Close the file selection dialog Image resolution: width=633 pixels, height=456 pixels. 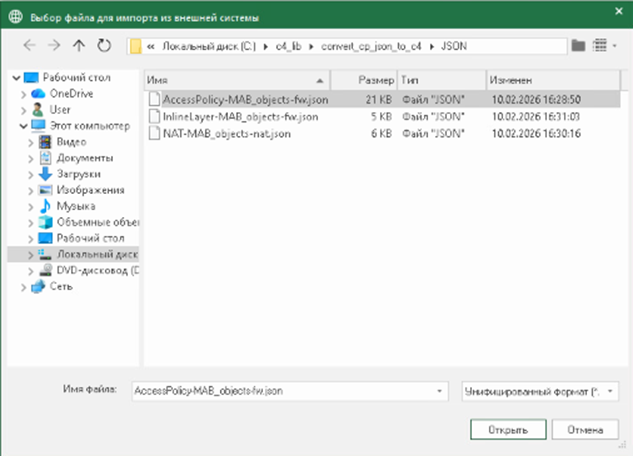point(618,11)
